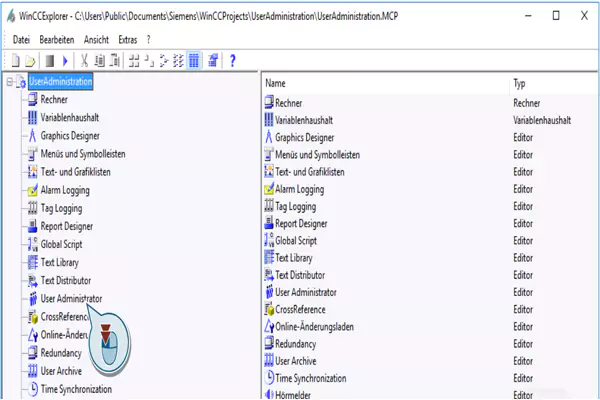Open the Ansicht menu
600x400 pixels.
point(96,39)
